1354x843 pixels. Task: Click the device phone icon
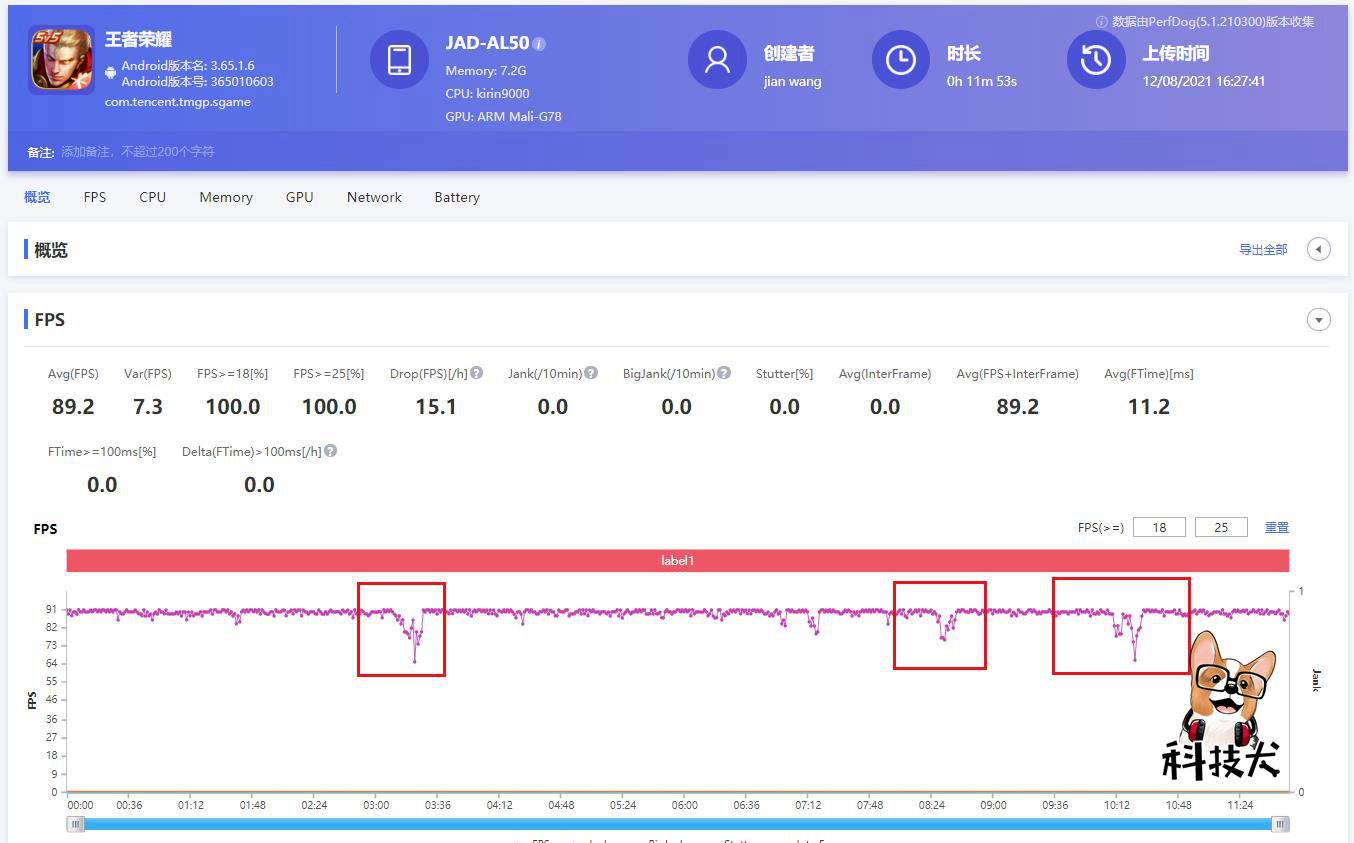point(399,60)
